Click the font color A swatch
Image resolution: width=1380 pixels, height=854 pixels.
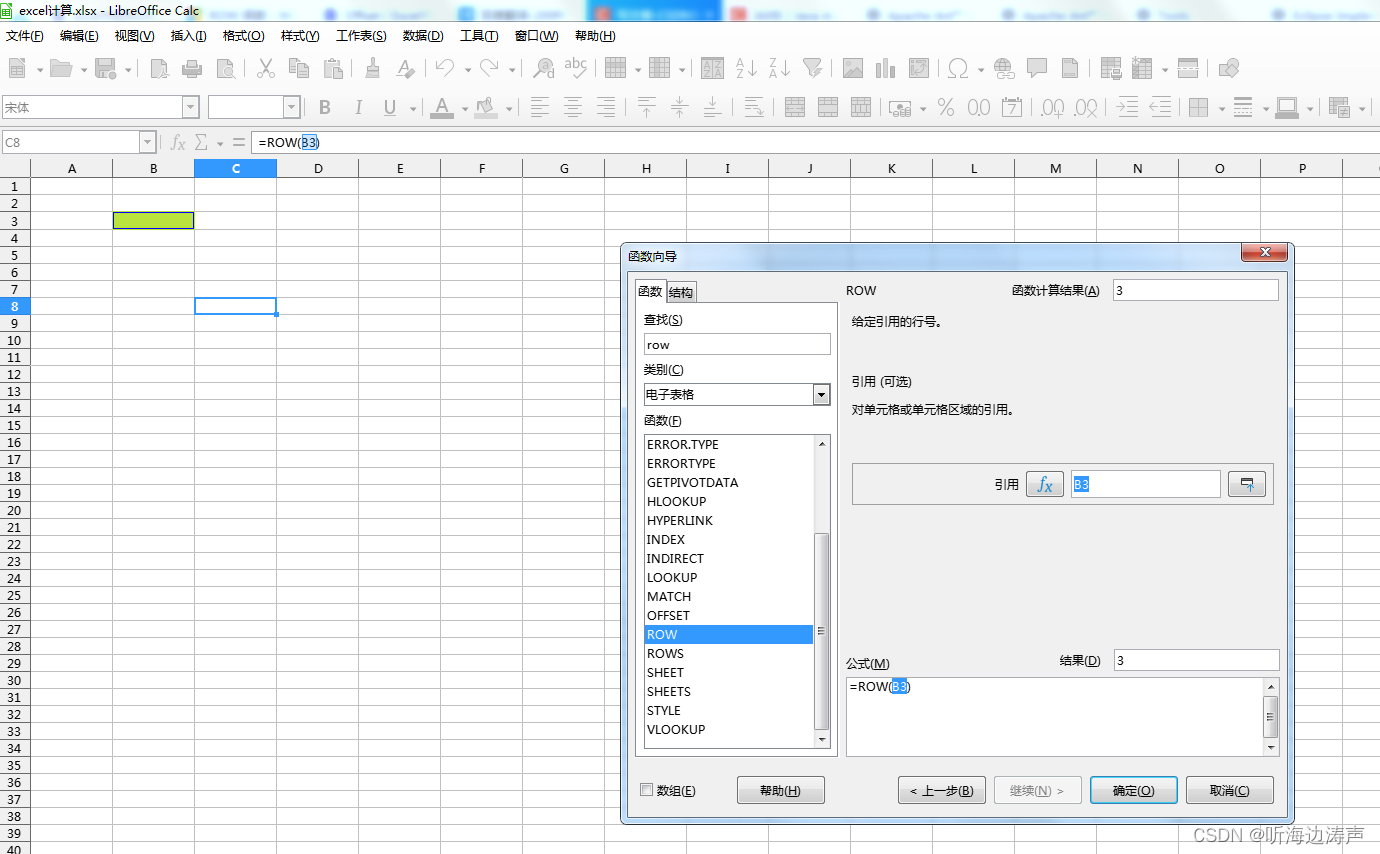tap(443, 107)
